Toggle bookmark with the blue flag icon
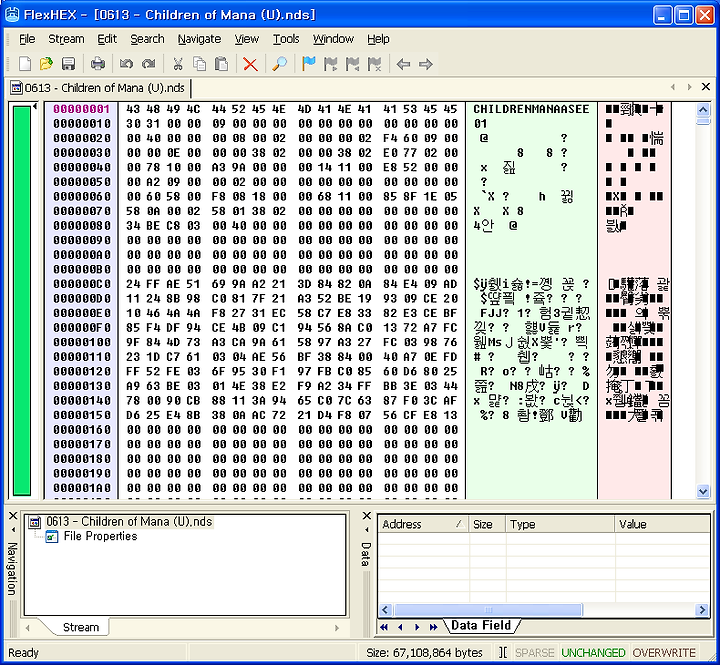Viewport: 720px width, 665px height. (x=309, y=64)
